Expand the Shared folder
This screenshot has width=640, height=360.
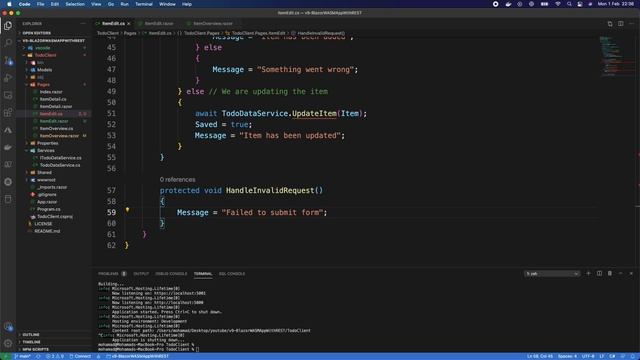point(44,173)
